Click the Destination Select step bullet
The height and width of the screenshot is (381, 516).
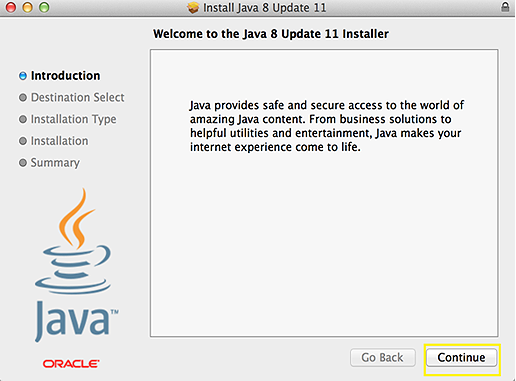pyautogui.click(x=23, y=97)
